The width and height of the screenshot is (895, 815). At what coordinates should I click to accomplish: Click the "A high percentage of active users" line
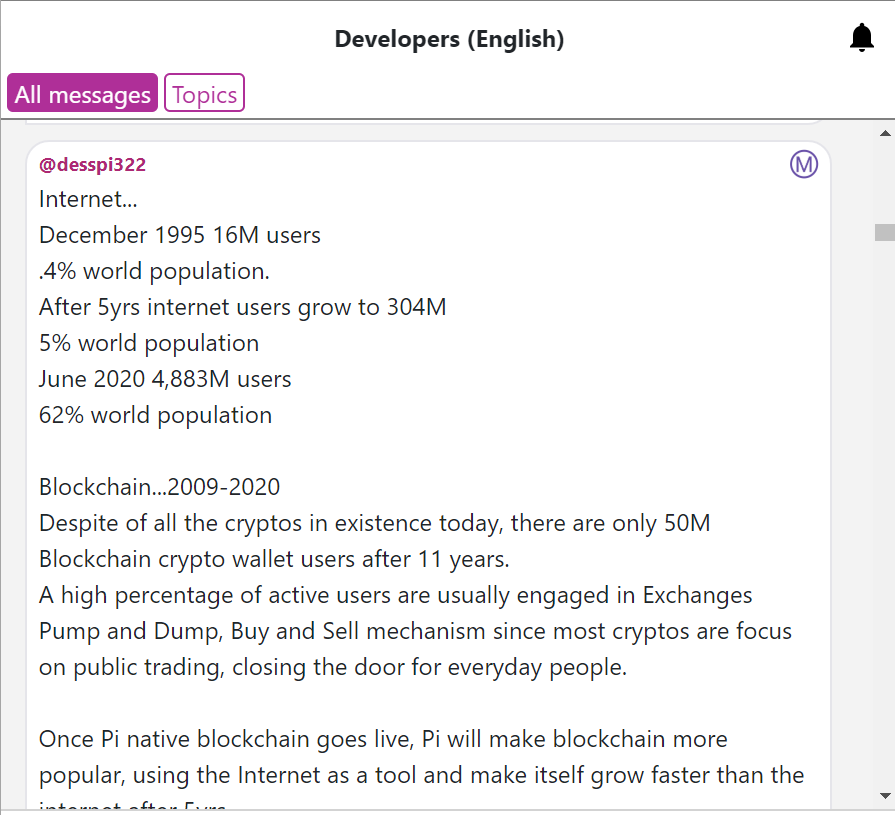395,595
